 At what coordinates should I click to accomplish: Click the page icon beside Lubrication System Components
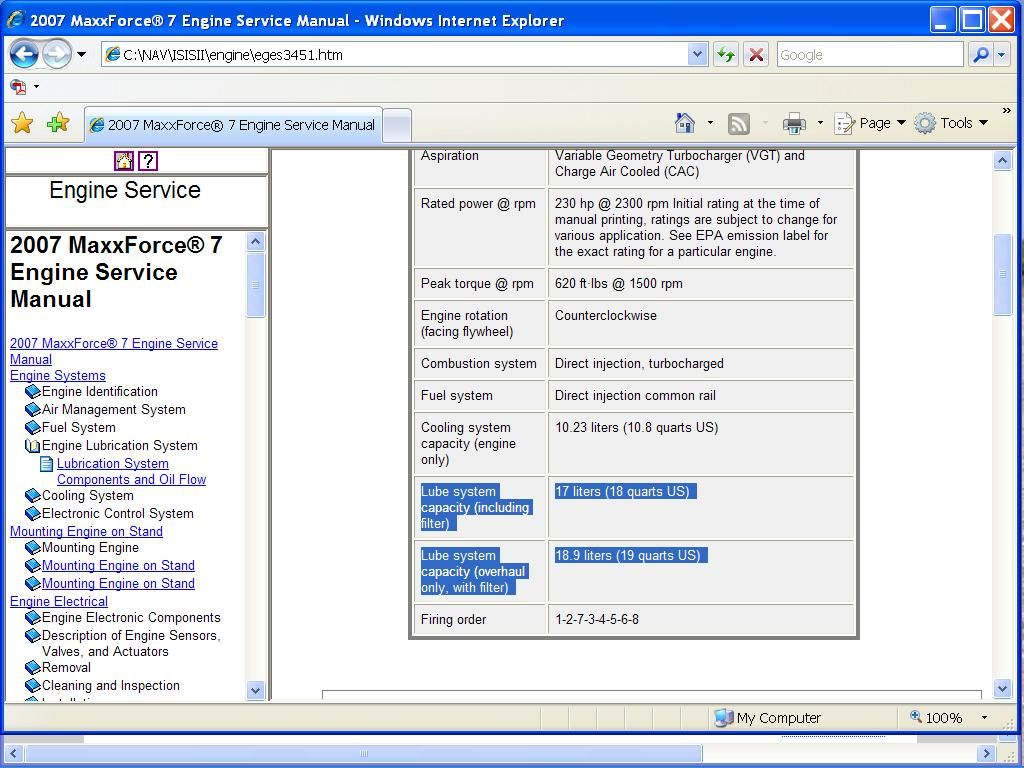coord(46,464)
